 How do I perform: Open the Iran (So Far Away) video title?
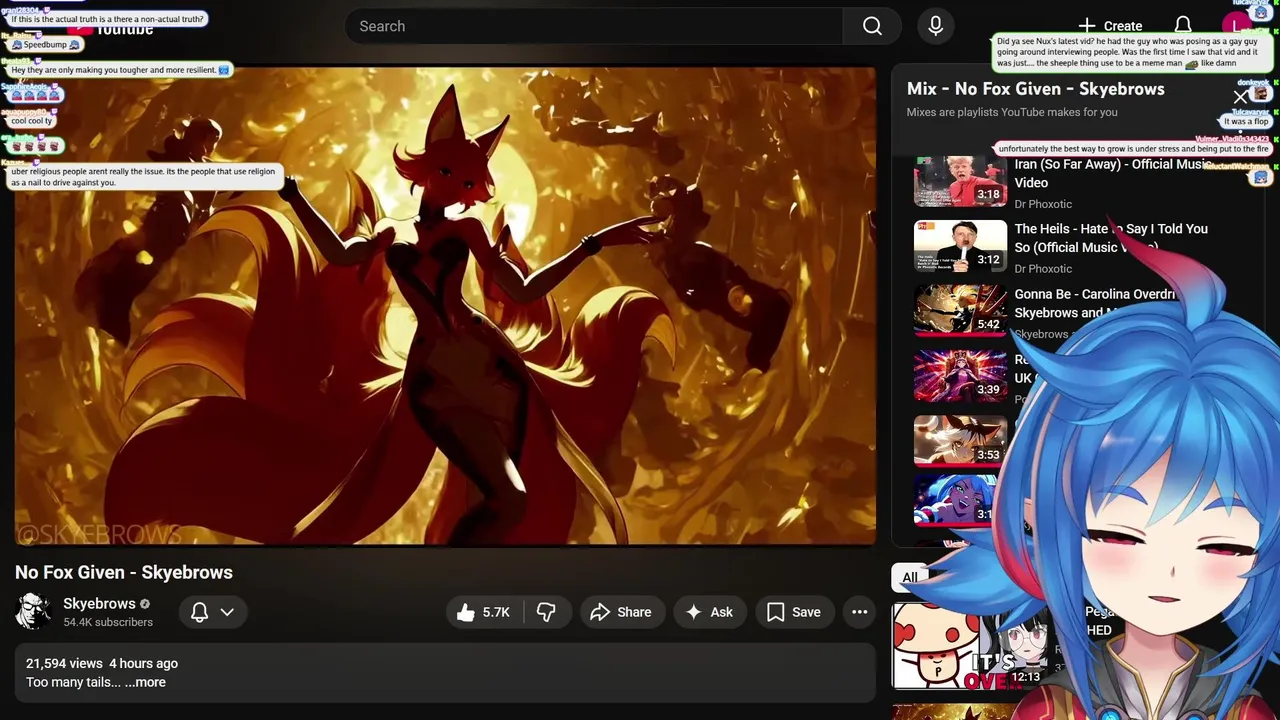point(1112,173)
